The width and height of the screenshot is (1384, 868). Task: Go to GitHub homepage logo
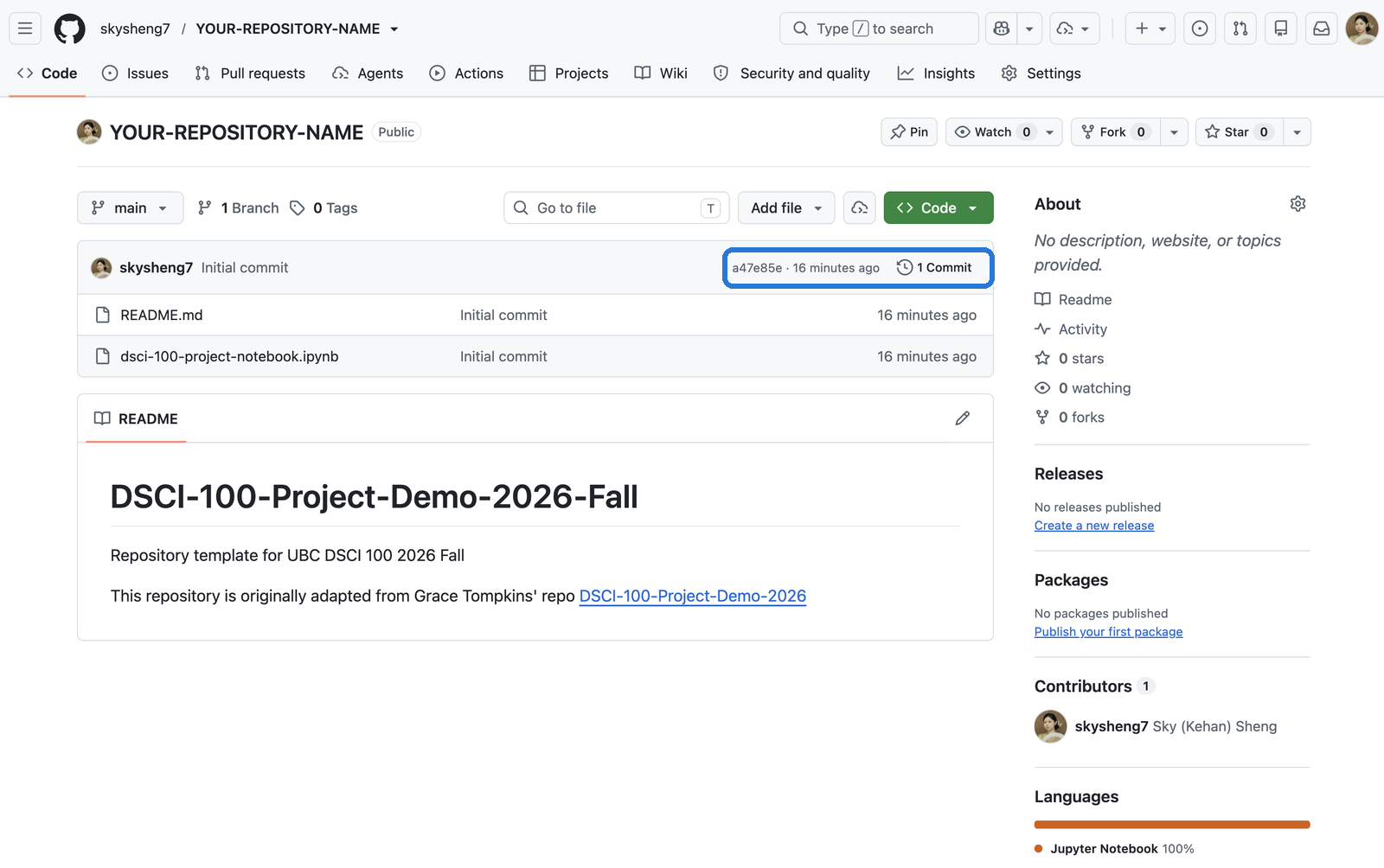click(70, 29)
